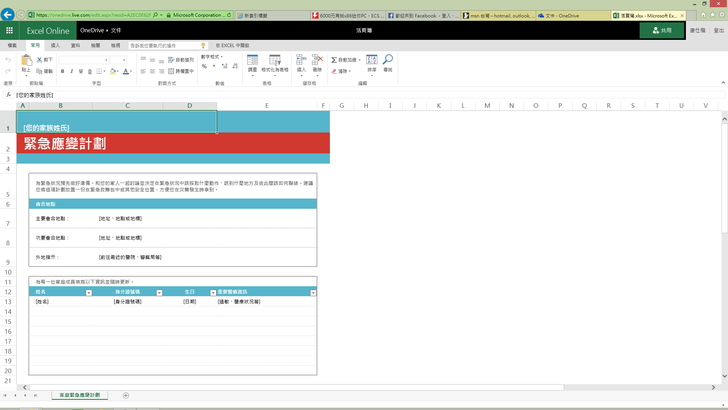Align text to top

143,59
